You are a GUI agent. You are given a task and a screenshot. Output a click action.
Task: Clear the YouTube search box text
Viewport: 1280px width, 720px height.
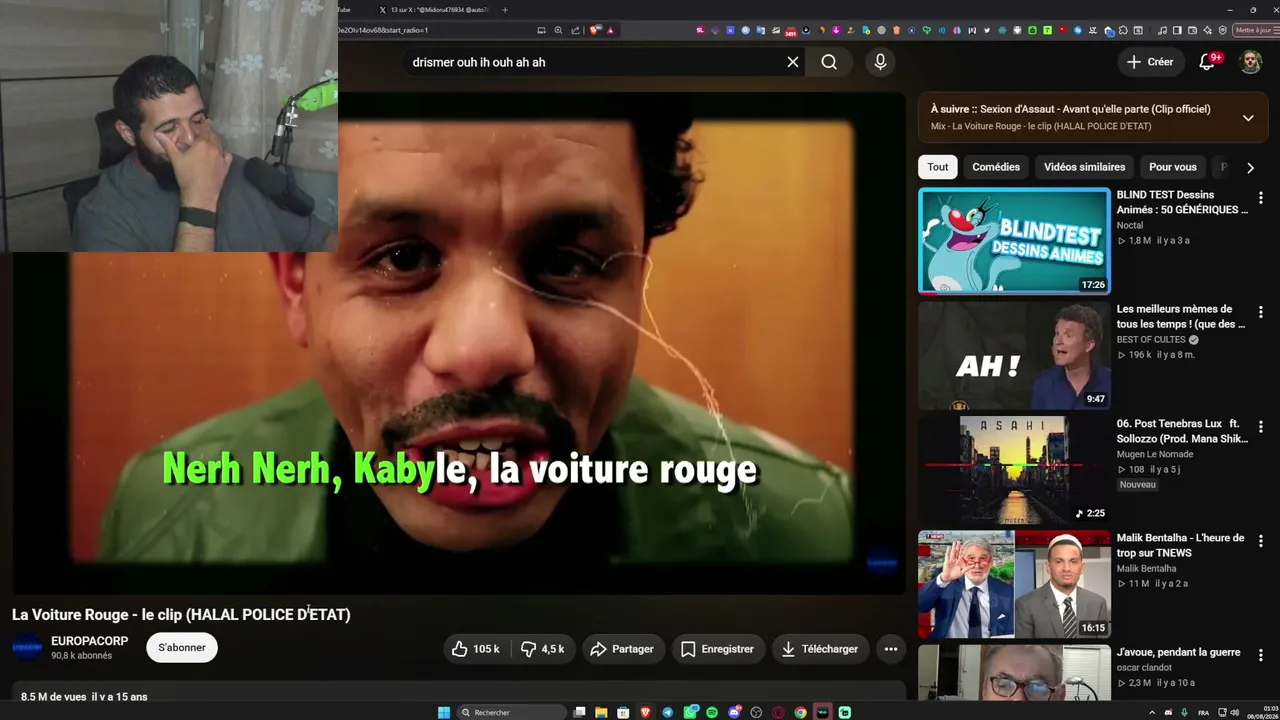click(x=793, y=62)
